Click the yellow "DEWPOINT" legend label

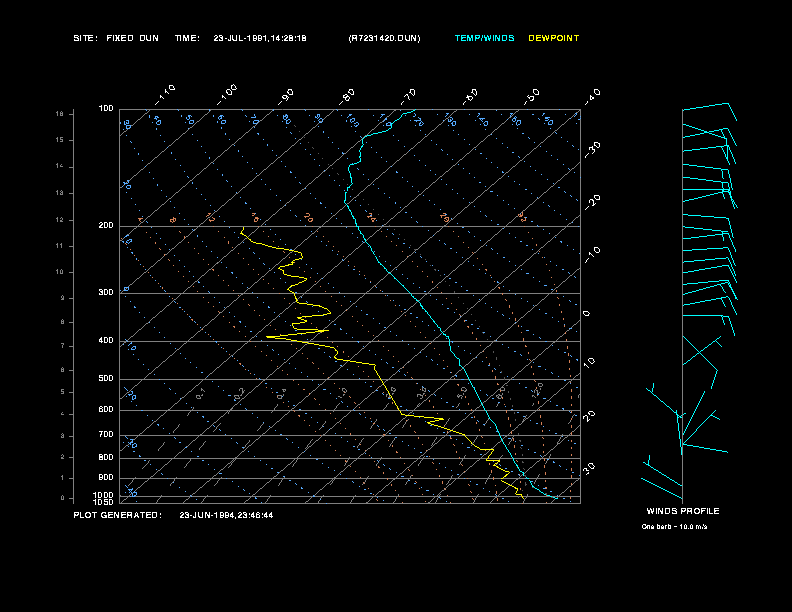(554, 38)
